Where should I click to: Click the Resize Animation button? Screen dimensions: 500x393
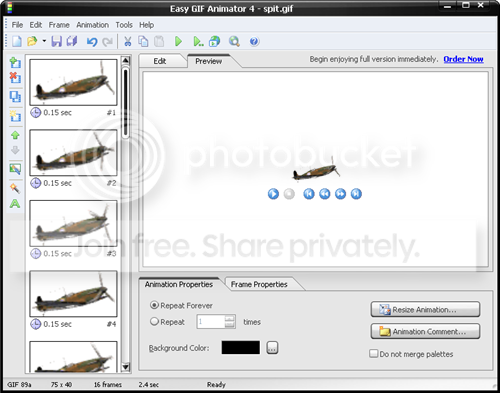tap(425, 309)
